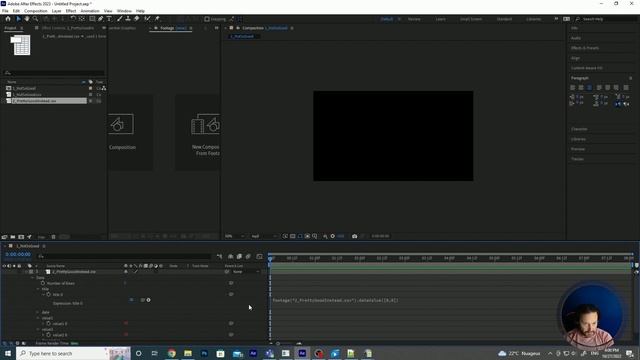This screenshot has width=640, height=360.
Task: Select the Type text tool
Action: click(109, 19)
